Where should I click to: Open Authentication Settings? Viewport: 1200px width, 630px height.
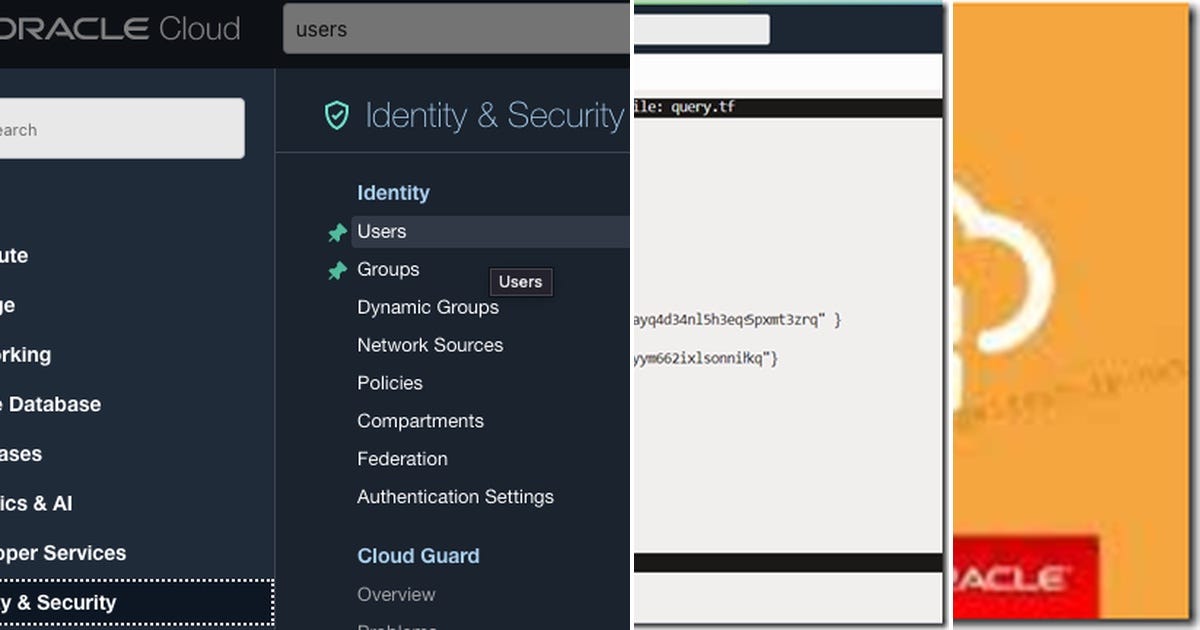tap(455, 497)
